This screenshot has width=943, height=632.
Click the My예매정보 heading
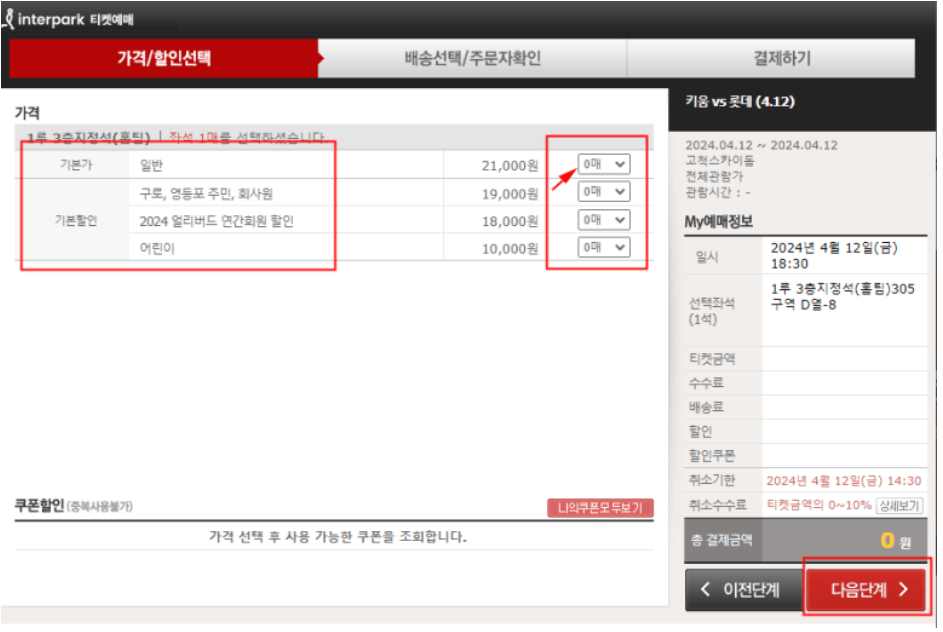[720, 222]
